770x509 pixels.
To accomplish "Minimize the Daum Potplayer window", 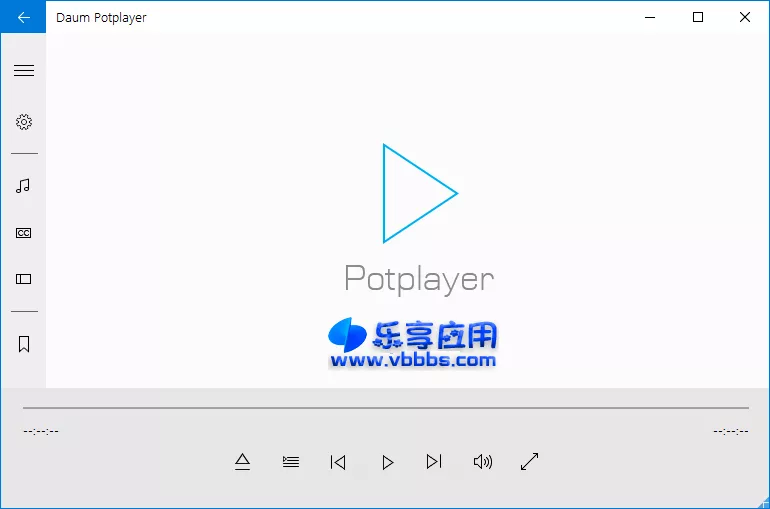I will pos(650,17).
